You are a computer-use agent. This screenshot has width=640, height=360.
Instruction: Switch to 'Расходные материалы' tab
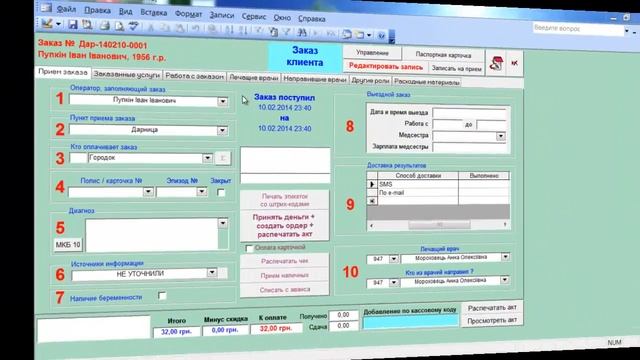tap(427, 82)
